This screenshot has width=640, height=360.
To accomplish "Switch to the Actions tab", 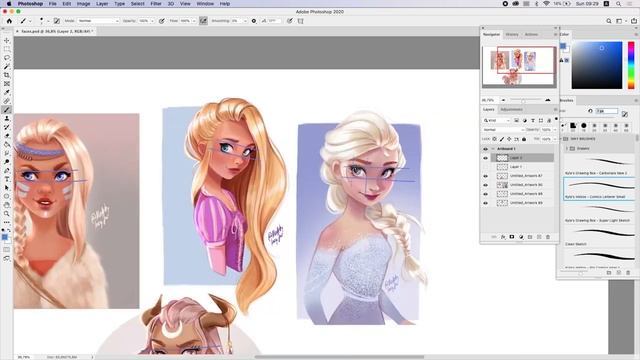I will click(531, 35).
